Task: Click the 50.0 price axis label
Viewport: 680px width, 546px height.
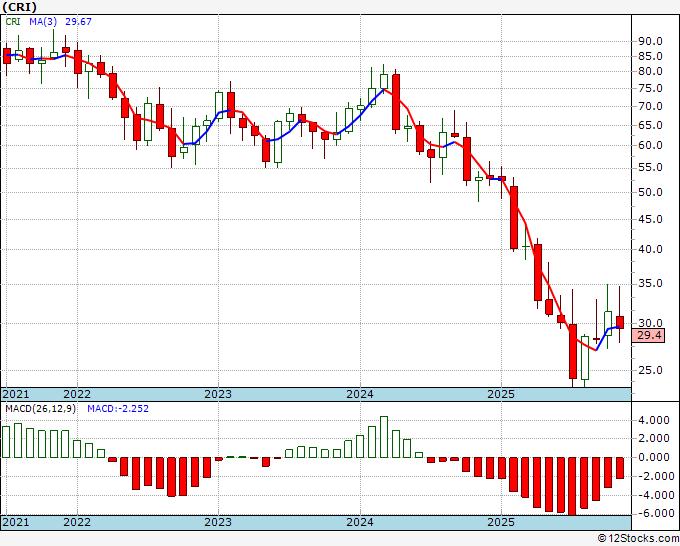Action: [x=650, y=192]
